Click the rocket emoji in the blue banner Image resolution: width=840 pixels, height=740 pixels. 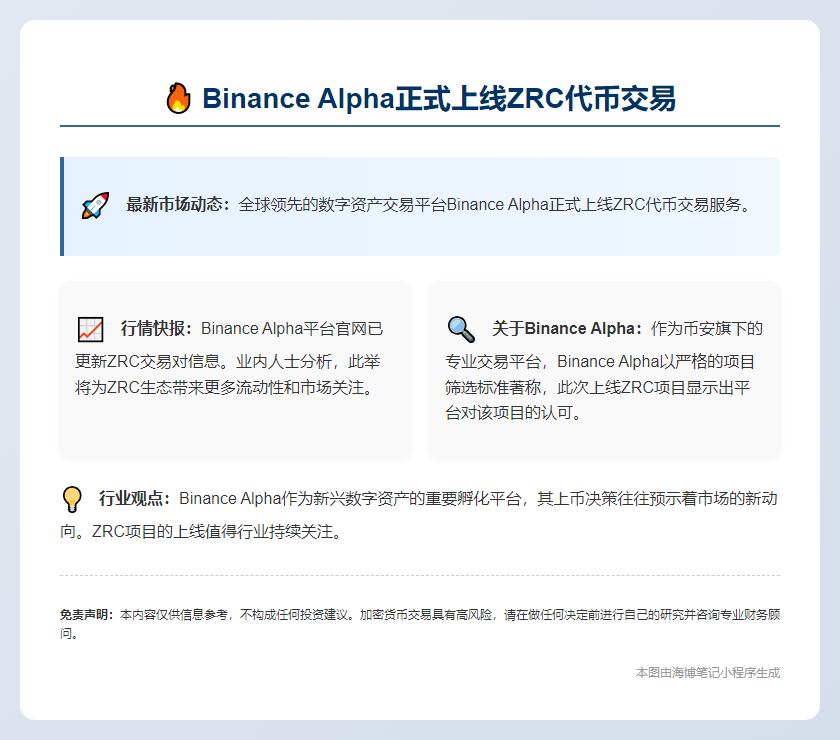coord(95,206)
